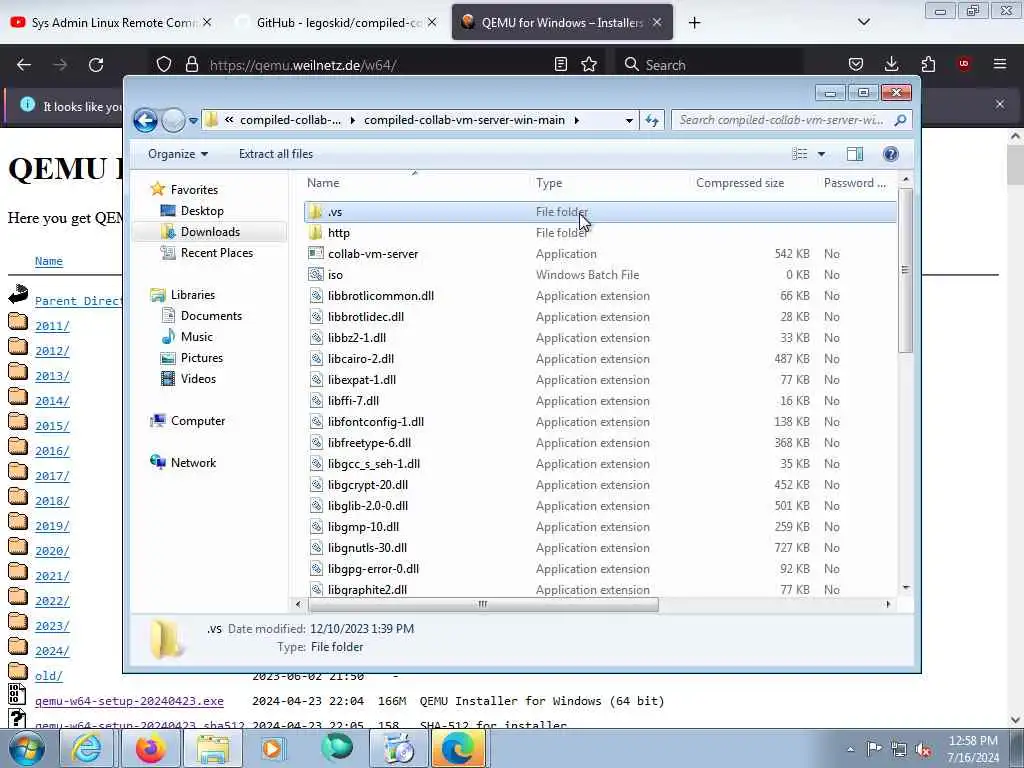Refresh the Explorer folder view
This screenshot has height=768, width=1024.
[x=652, y=120]
